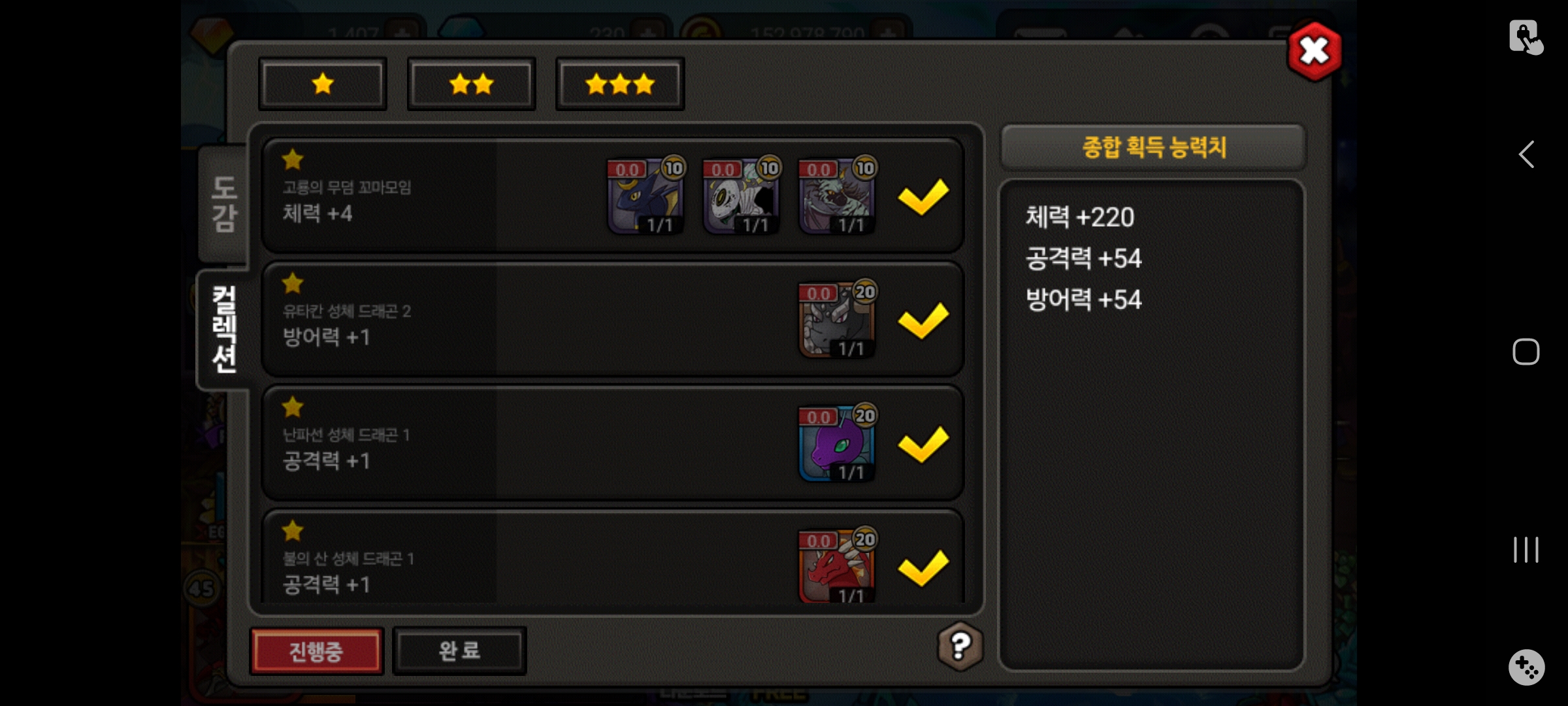Tap the 종합 획득 능력치 header
Image resolution: width=1568 pixels, height=706 pixels.
[1154, 146]
